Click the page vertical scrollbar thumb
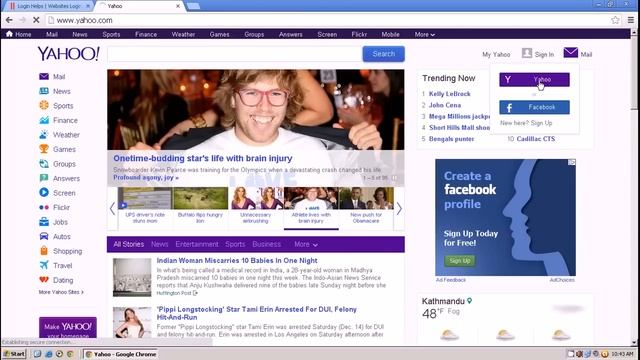 point(634,72)
